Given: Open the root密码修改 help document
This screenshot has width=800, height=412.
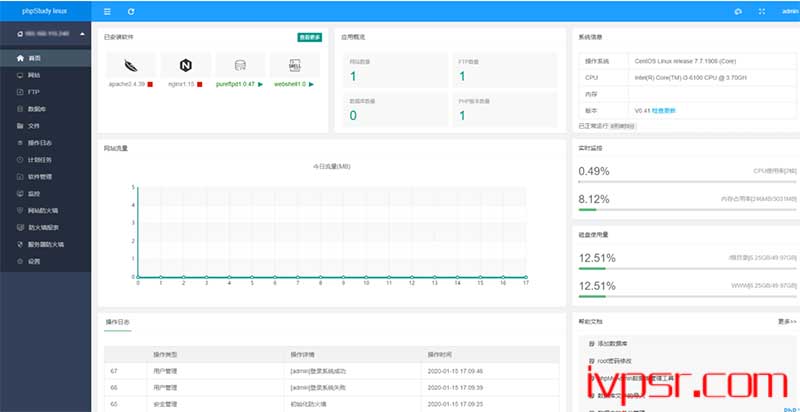Looking at the screenshot, I should click(x=614, y=361).
